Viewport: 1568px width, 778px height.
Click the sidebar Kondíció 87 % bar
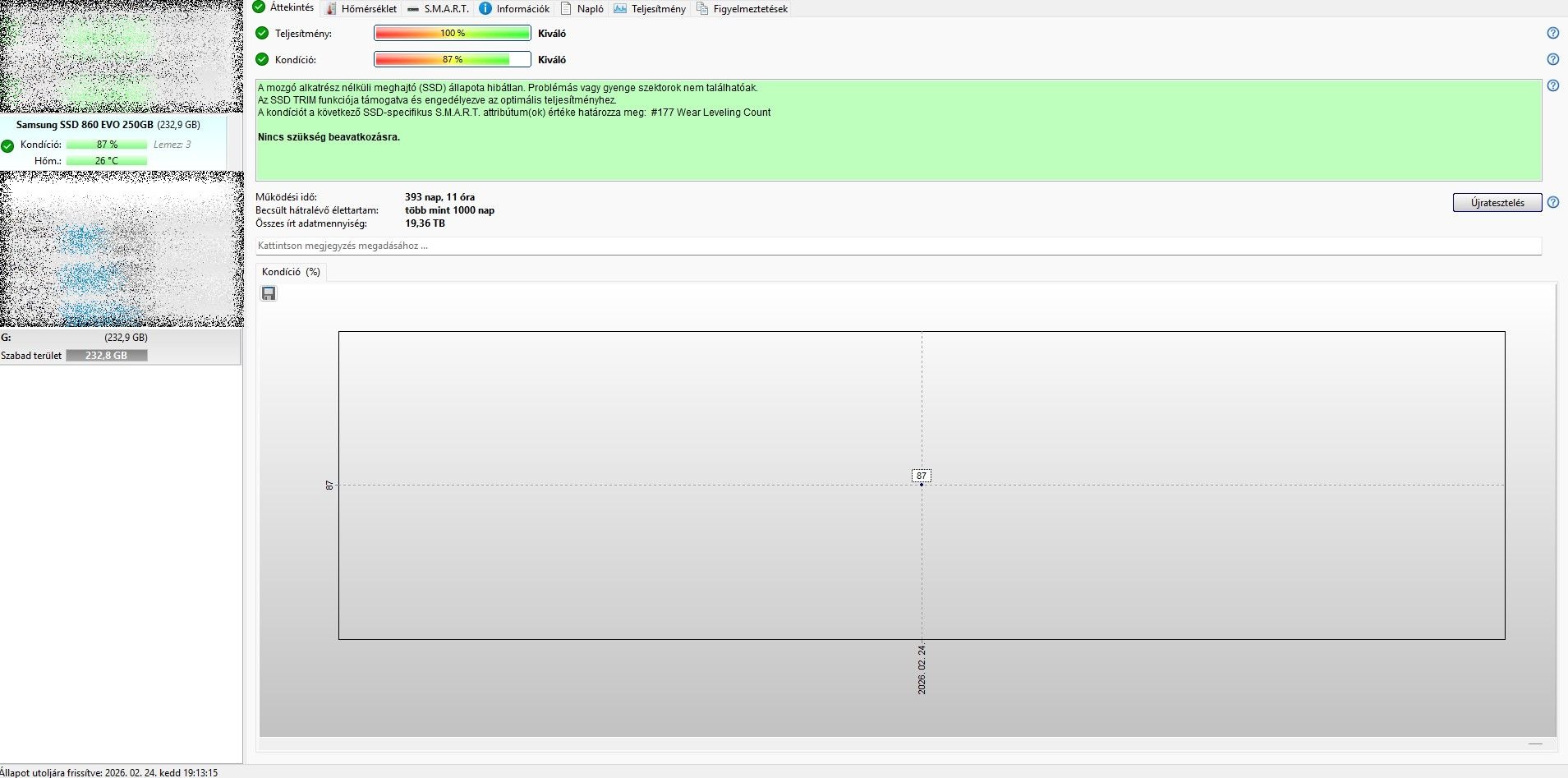click(107, 145)
